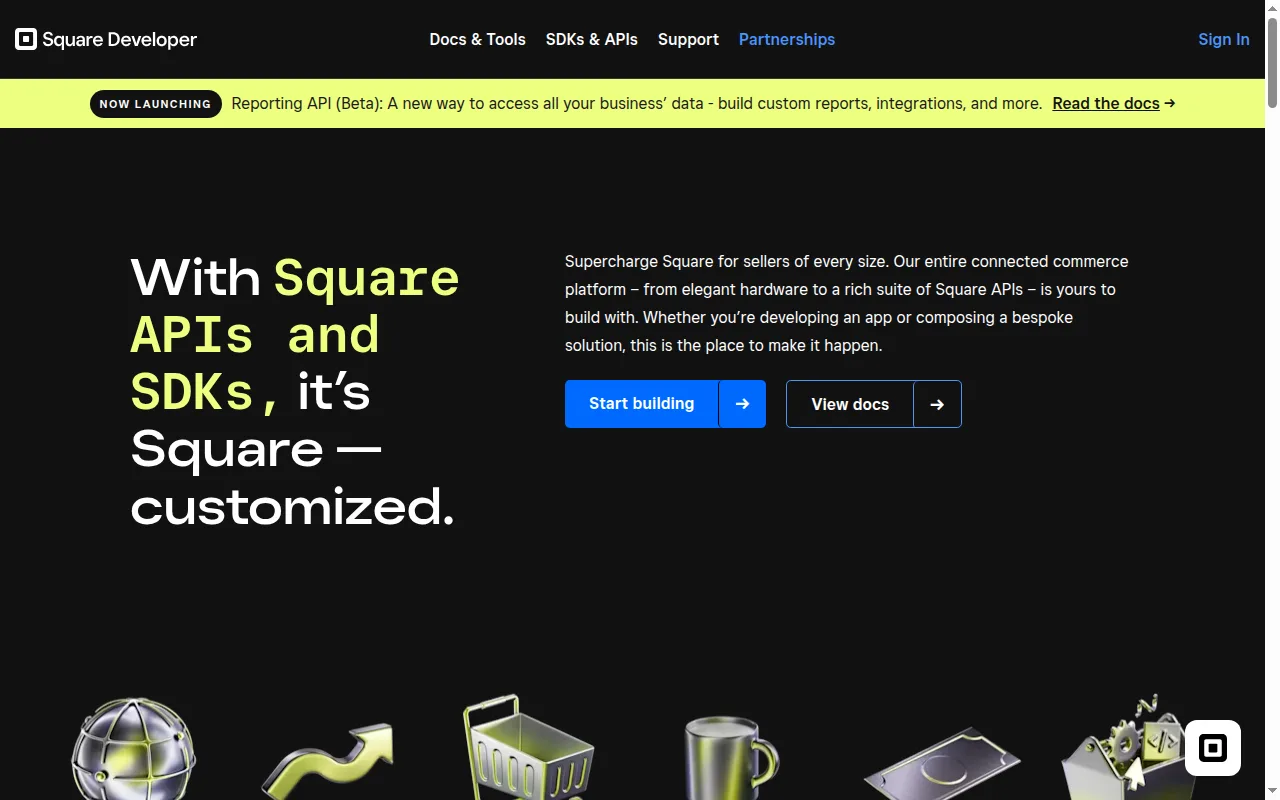This screenshot has height=800, width=1280.
Task: Click the flat card reader icon
Action: point(941,764)
